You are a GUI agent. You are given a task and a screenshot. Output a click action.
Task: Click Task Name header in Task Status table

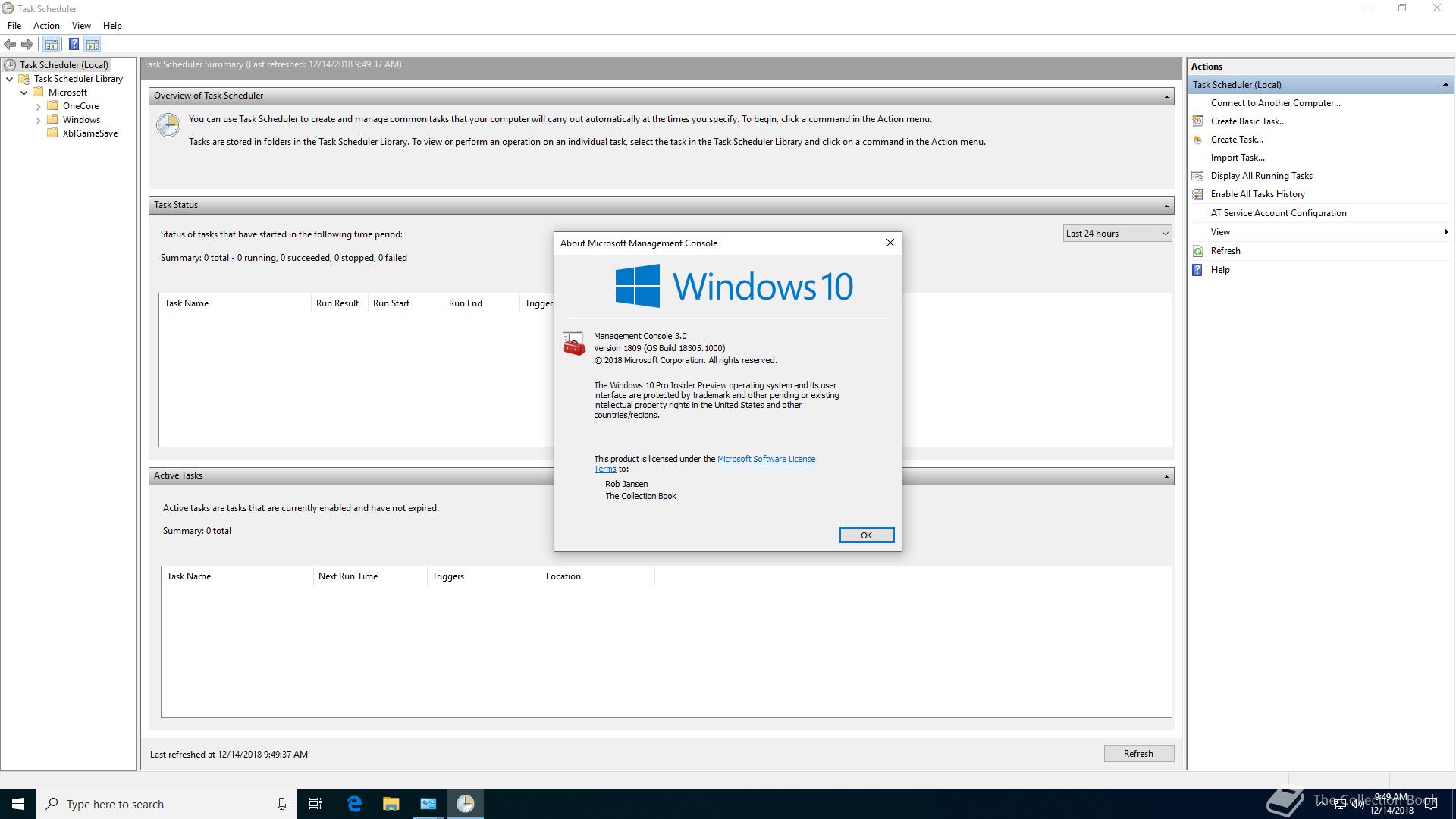coord(235,303)
